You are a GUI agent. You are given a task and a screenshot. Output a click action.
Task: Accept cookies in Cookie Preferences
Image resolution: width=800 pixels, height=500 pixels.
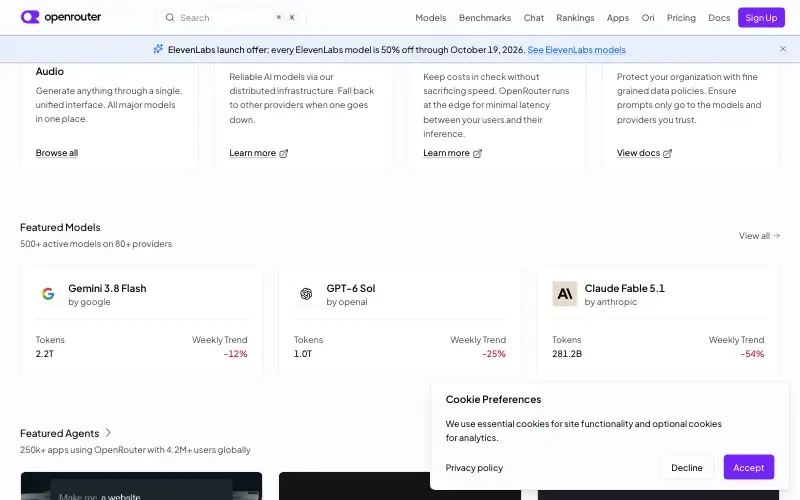tap(748, 467)
